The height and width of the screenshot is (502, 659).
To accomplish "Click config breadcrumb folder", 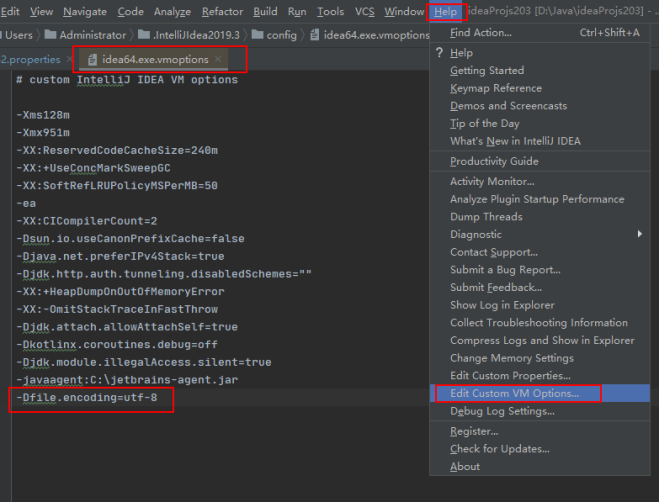I will click(274, 35).
